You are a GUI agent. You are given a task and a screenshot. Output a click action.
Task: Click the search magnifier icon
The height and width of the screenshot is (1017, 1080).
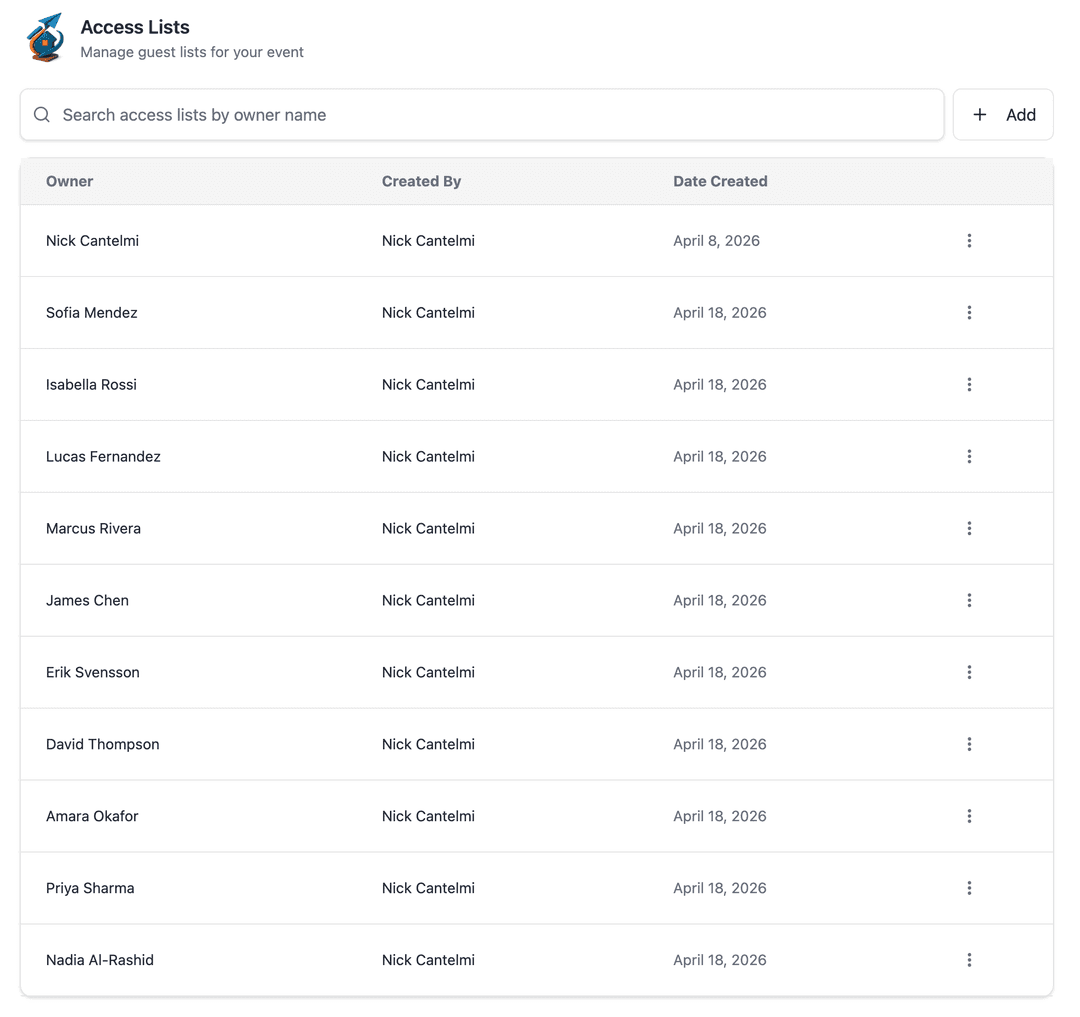(x=41, y=114)
